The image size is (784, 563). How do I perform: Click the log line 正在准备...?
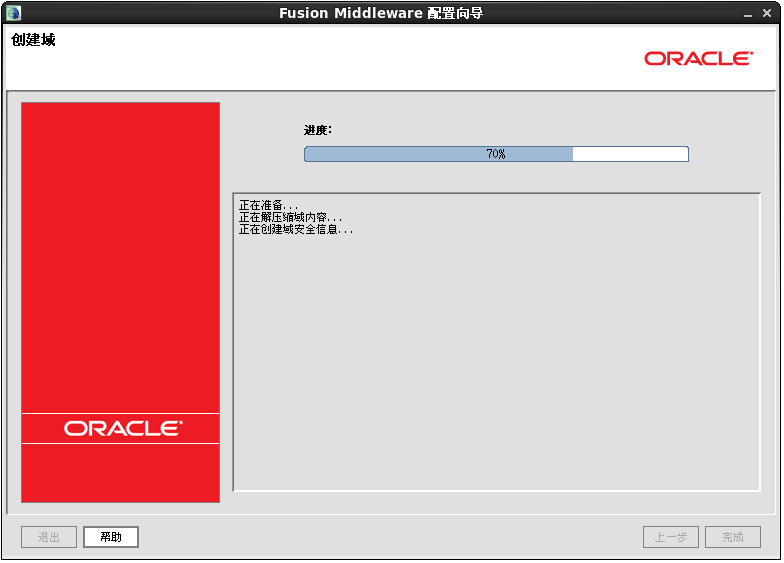(x=269, y=206)
